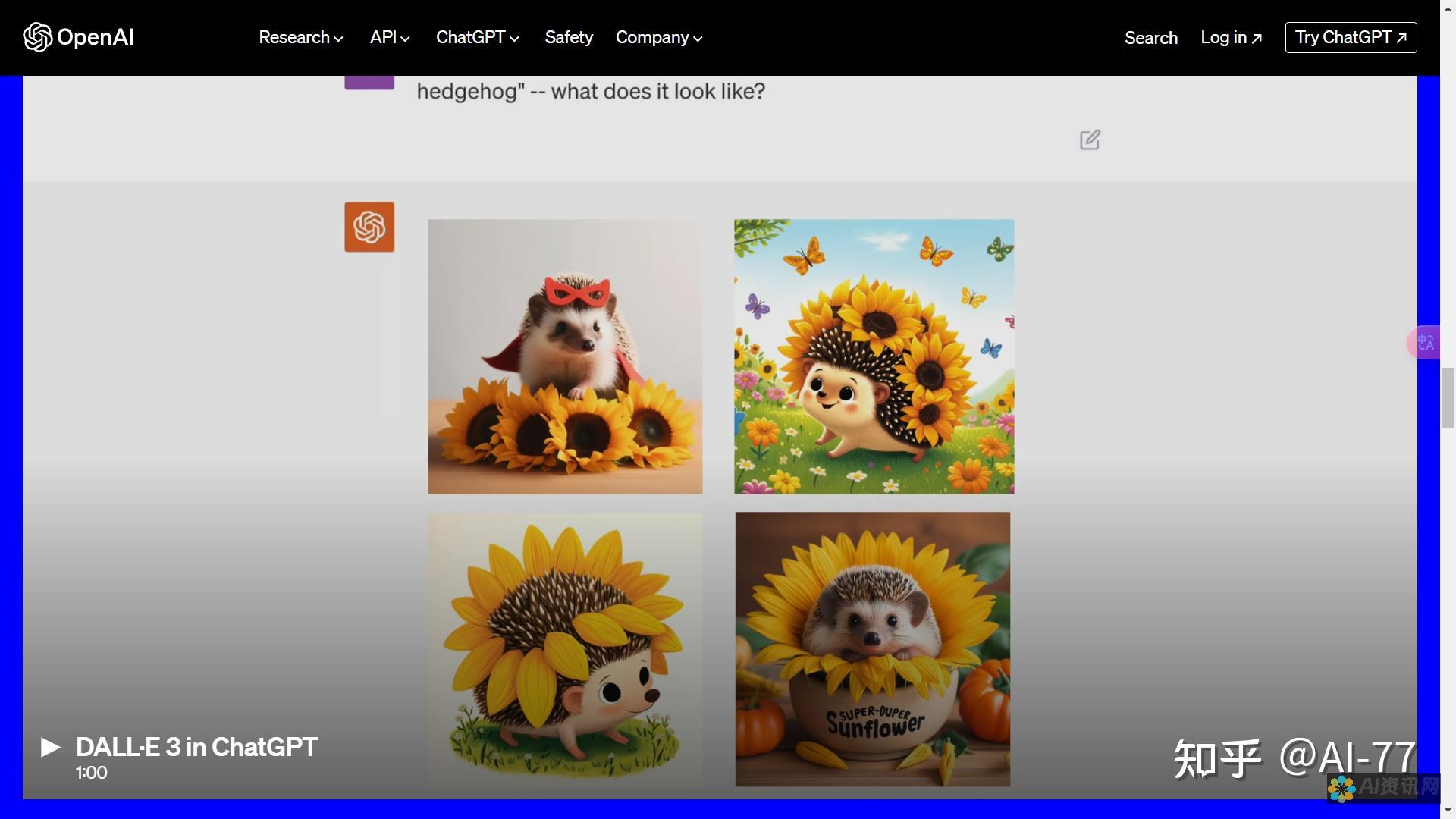Click the user message icon
1456x819 pixels.
point(369,80)
